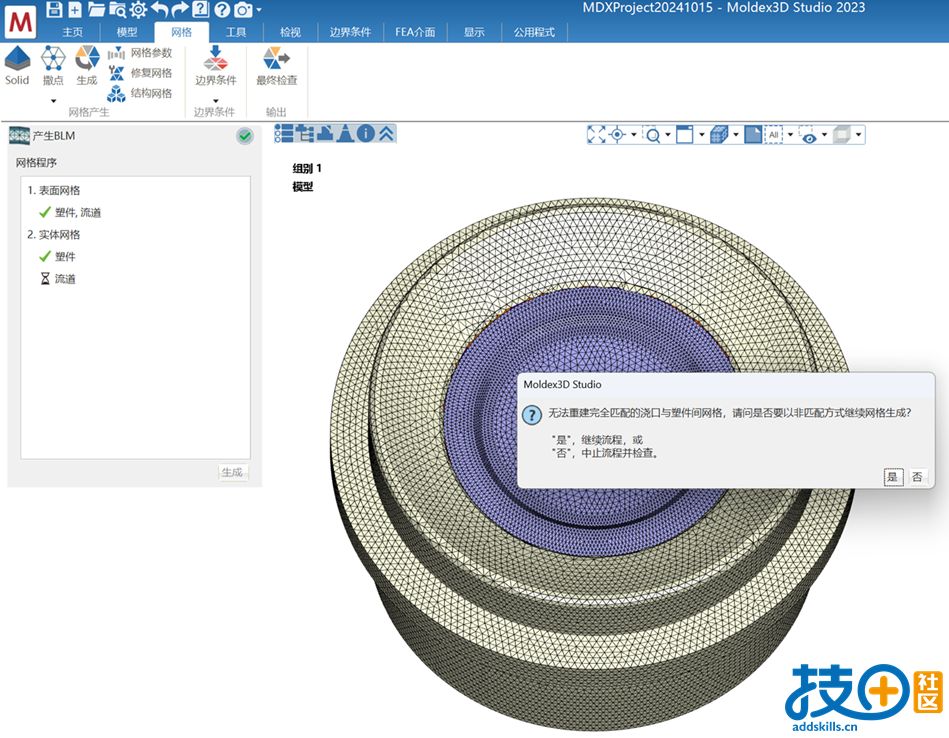949x738 pixels.
Task: Open a project with the folder icon
Action: tap(96, 9)
